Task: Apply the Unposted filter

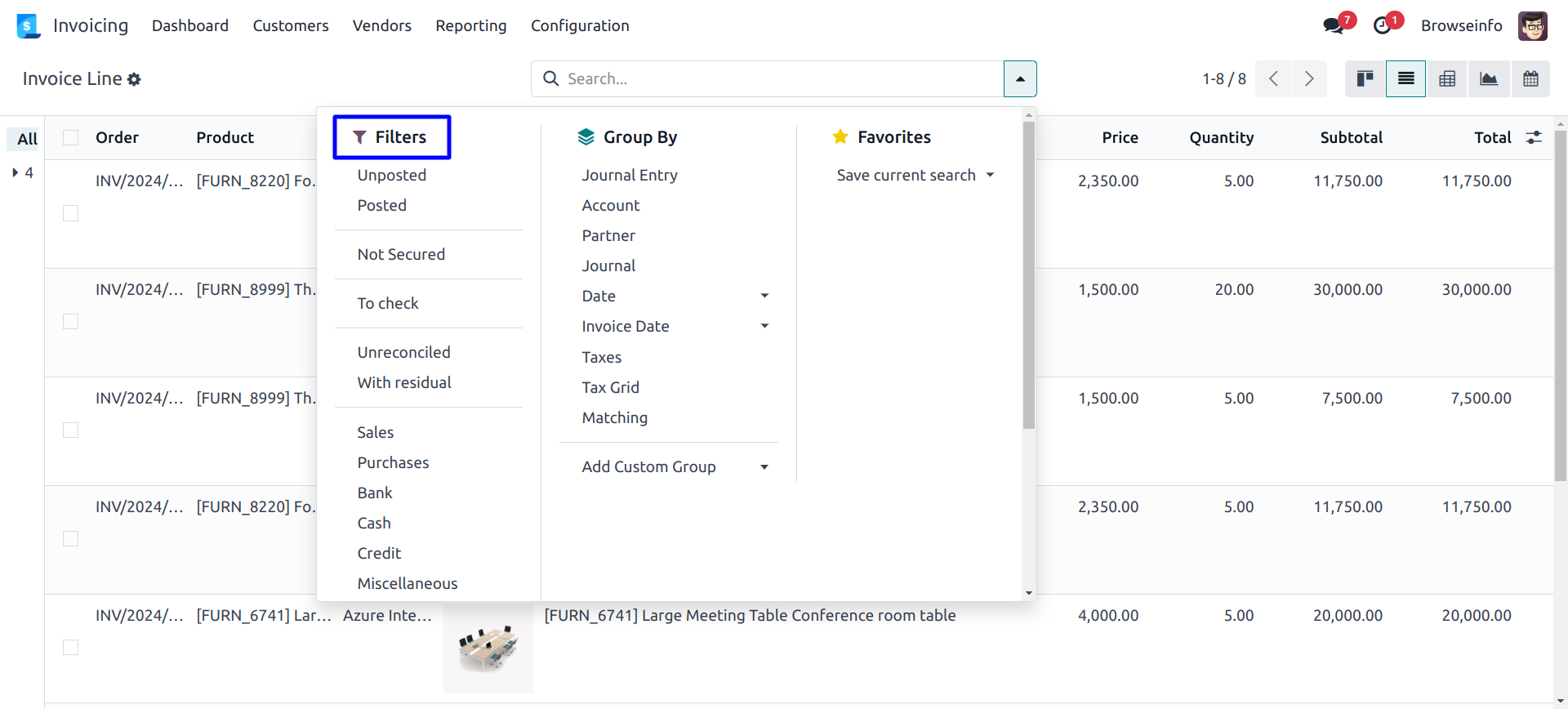Action: (x=392, y=175)
